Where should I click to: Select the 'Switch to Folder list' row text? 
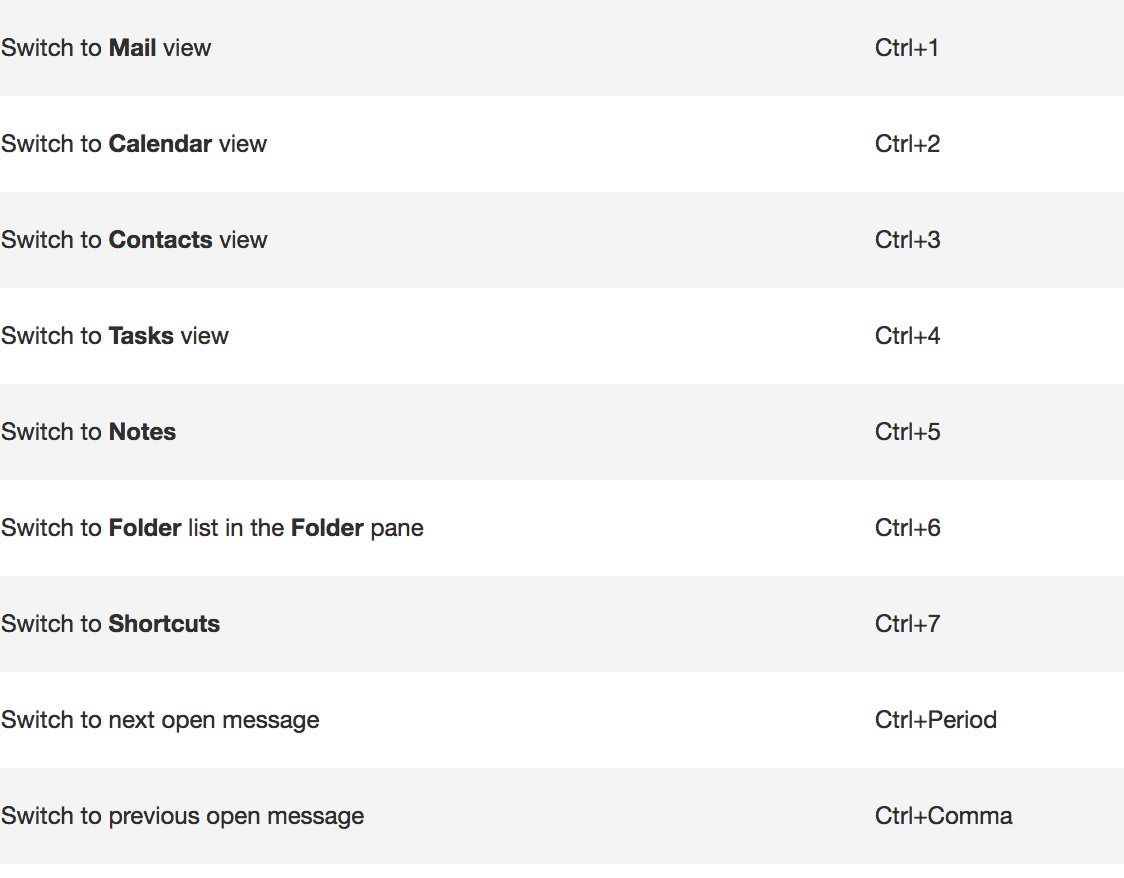pos(212,528)
